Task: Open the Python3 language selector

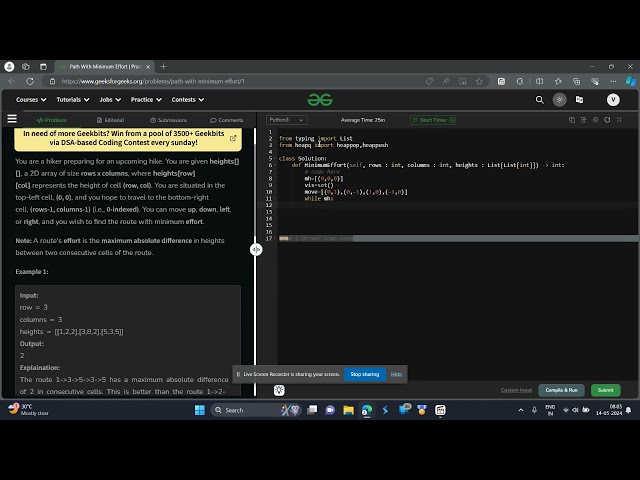Action: click(x=287, y=120)
